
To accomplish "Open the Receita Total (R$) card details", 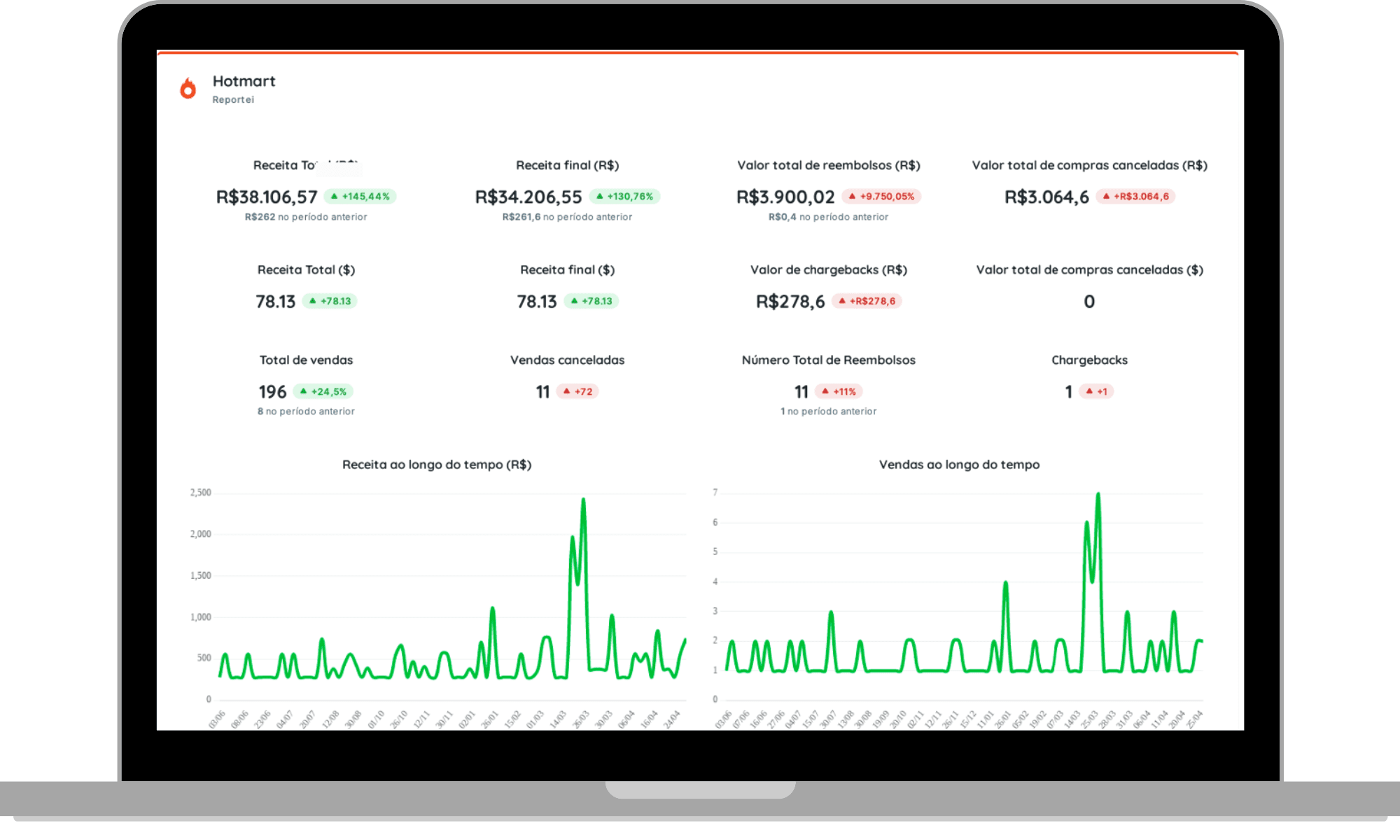I will (x=306, y=165).
